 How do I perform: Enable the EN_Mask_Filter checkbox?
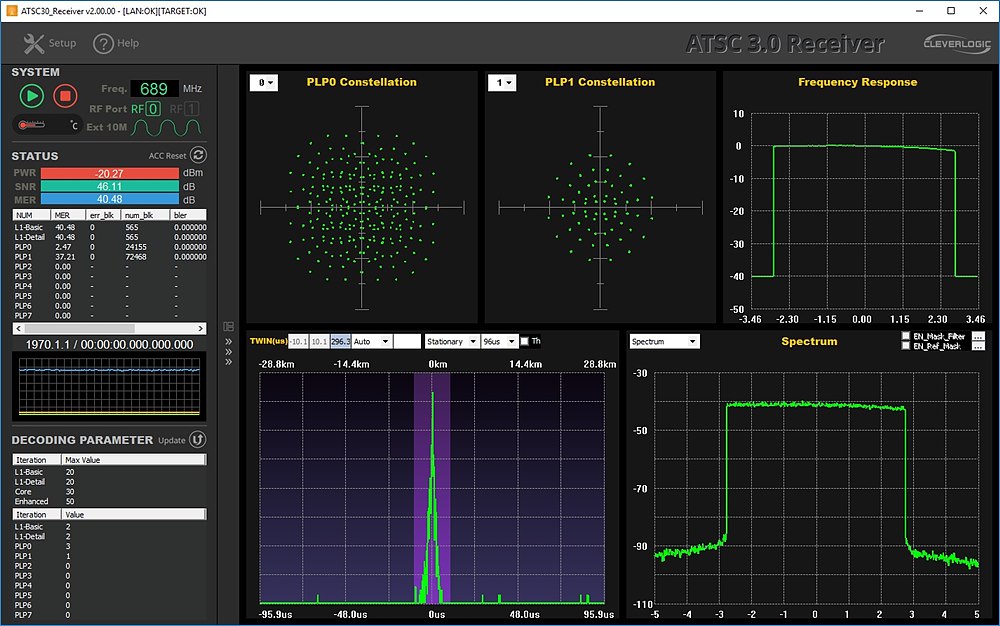pos(906,336)
